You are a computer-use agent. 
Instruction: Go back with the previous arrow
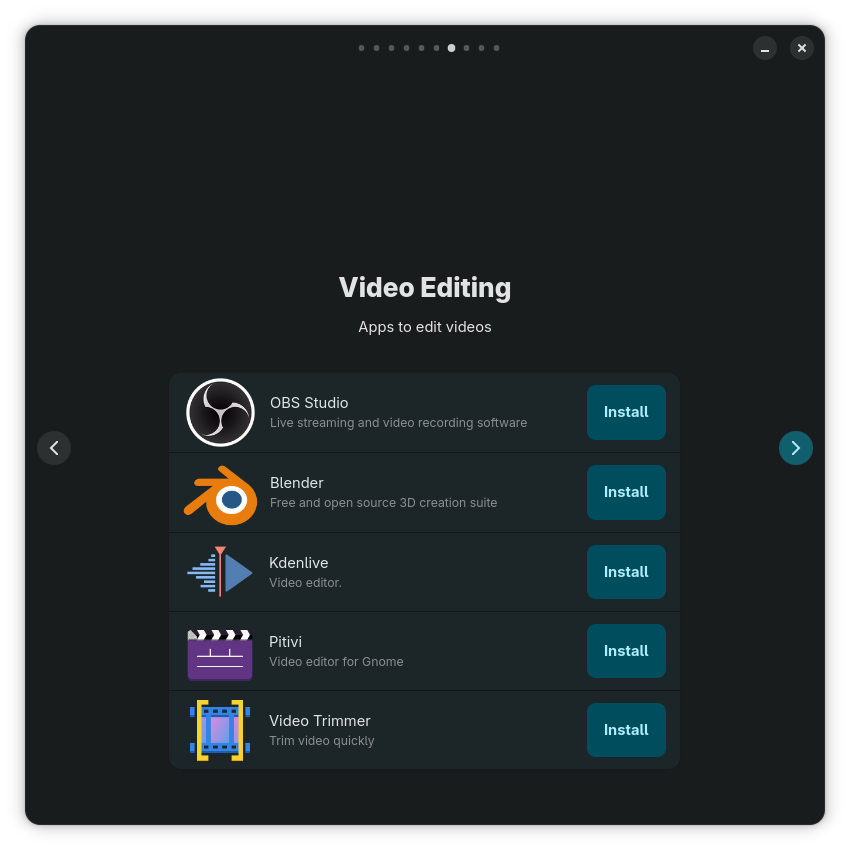(54, 448)
